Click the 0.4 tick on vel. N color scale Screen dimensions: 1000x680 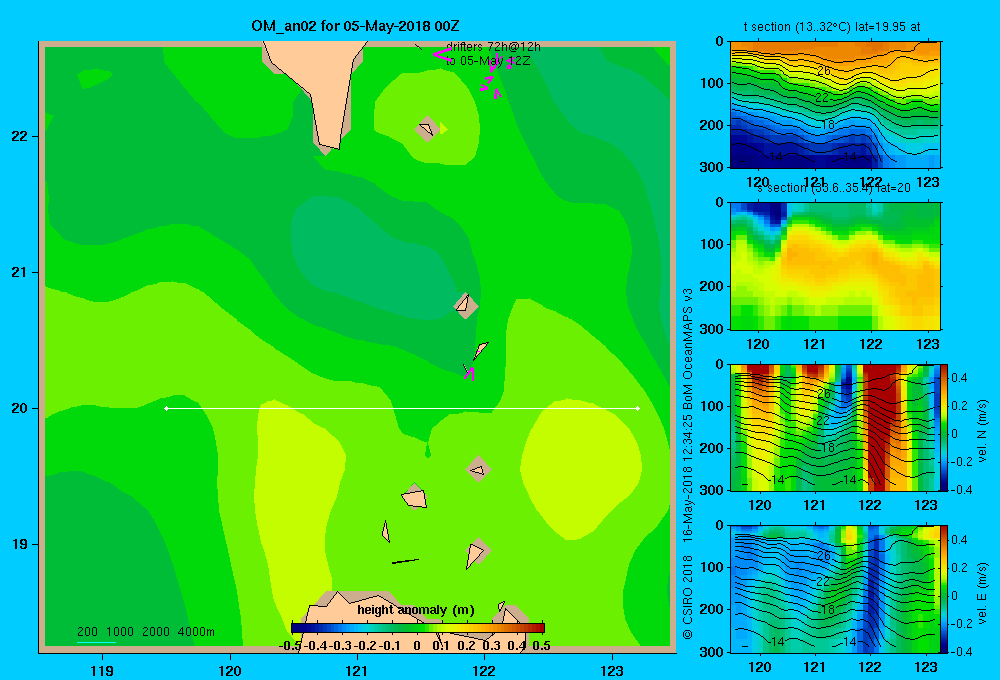point(959,378)
